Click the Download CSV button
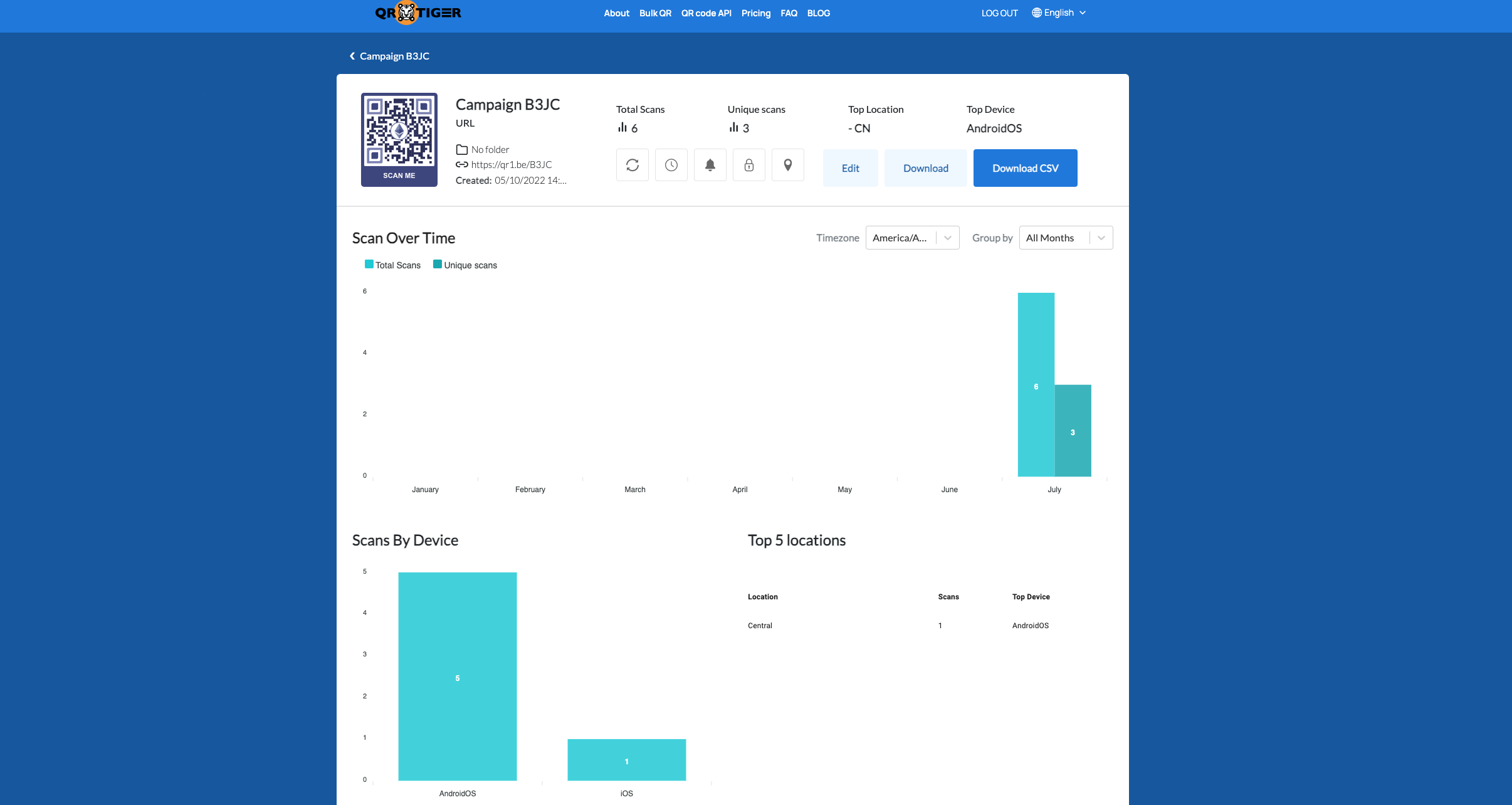Screen dimensions: 1512x805 1026,168
